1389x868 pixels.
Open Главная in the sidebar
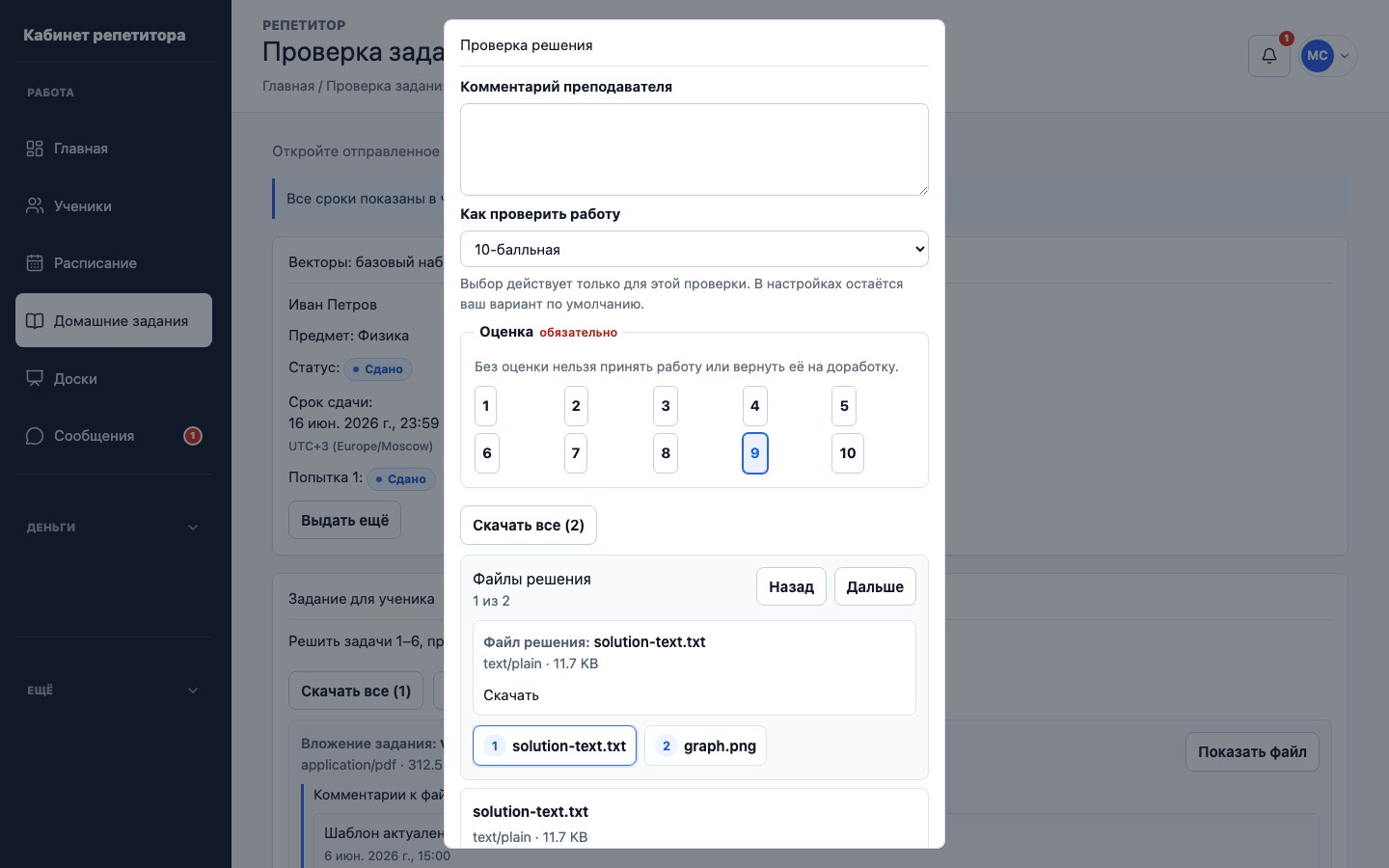114,149
